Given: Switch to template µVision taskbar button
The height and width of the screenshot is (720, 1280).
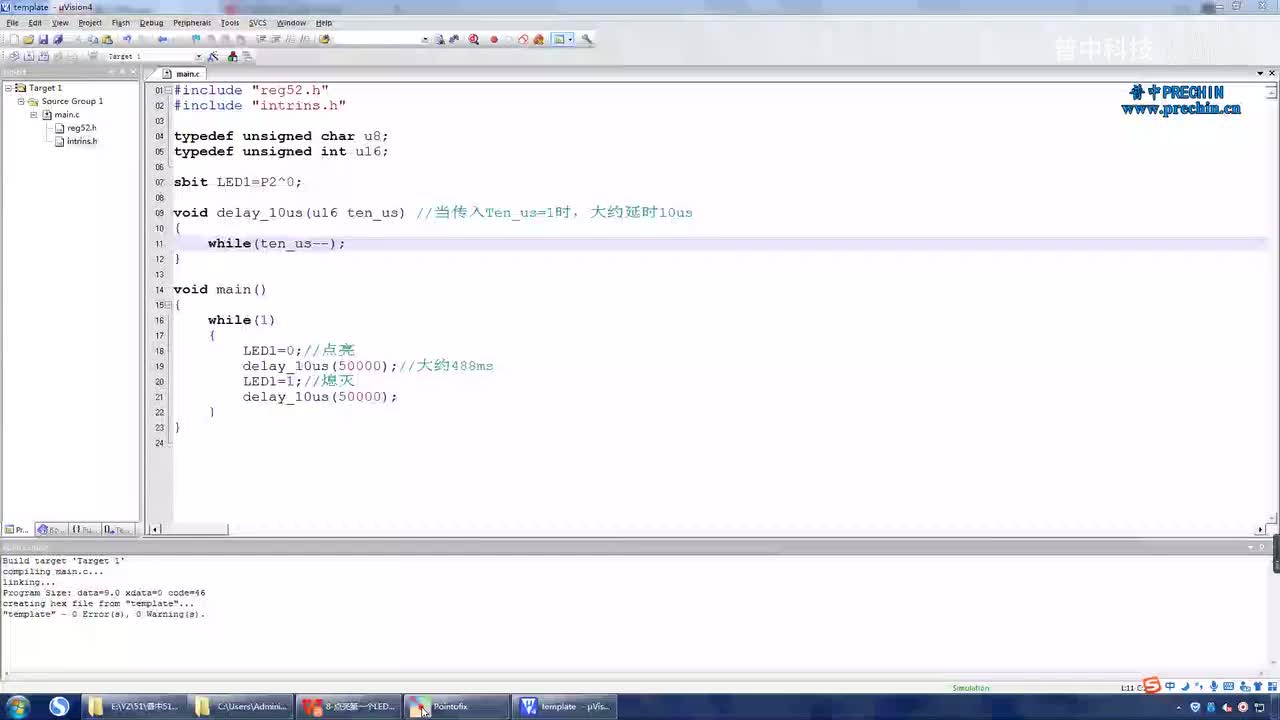Looking at the screenshot, I should pyautogui.click(x=564, y=706).
